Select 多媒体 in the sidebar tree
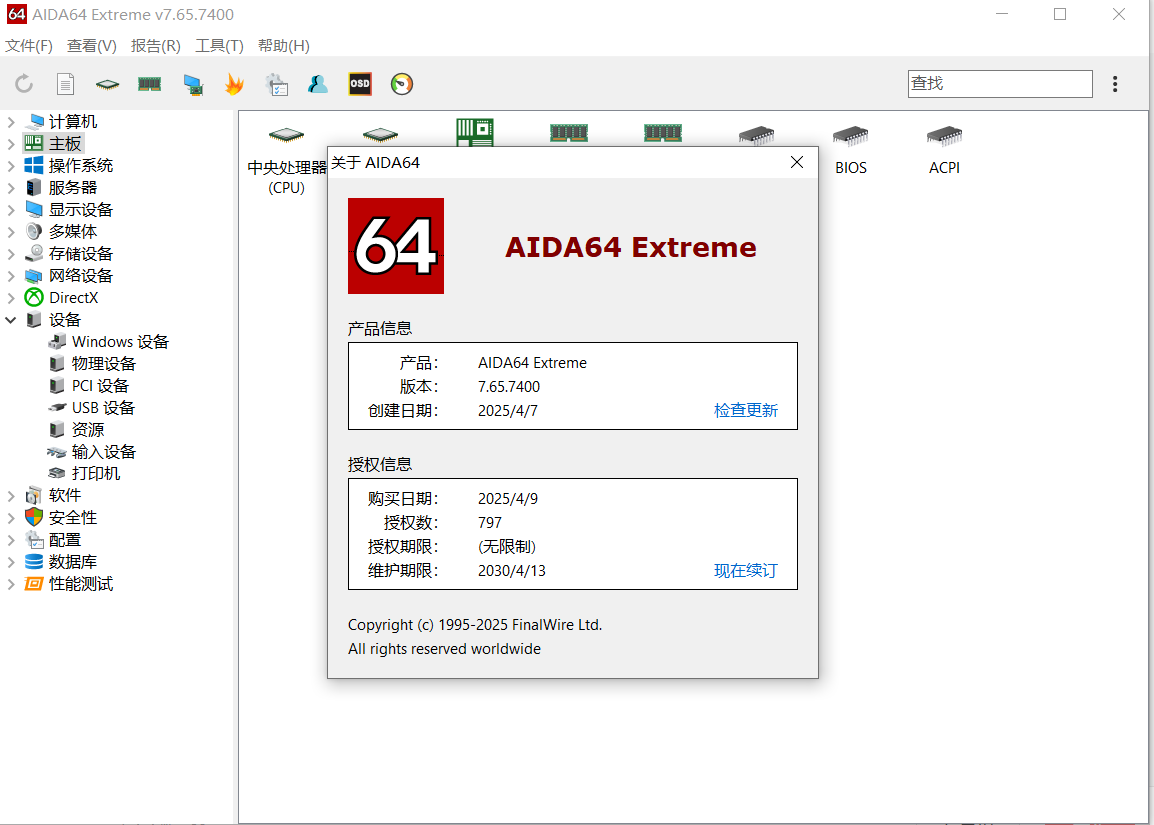 point(73,231)
